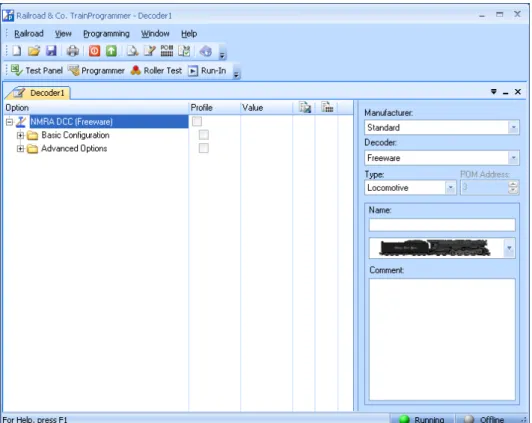This screenshot has width=532, height=423.
Task: Click the read decoder magnifier icon
Action: pyautogui.click(x=132, y=51)
